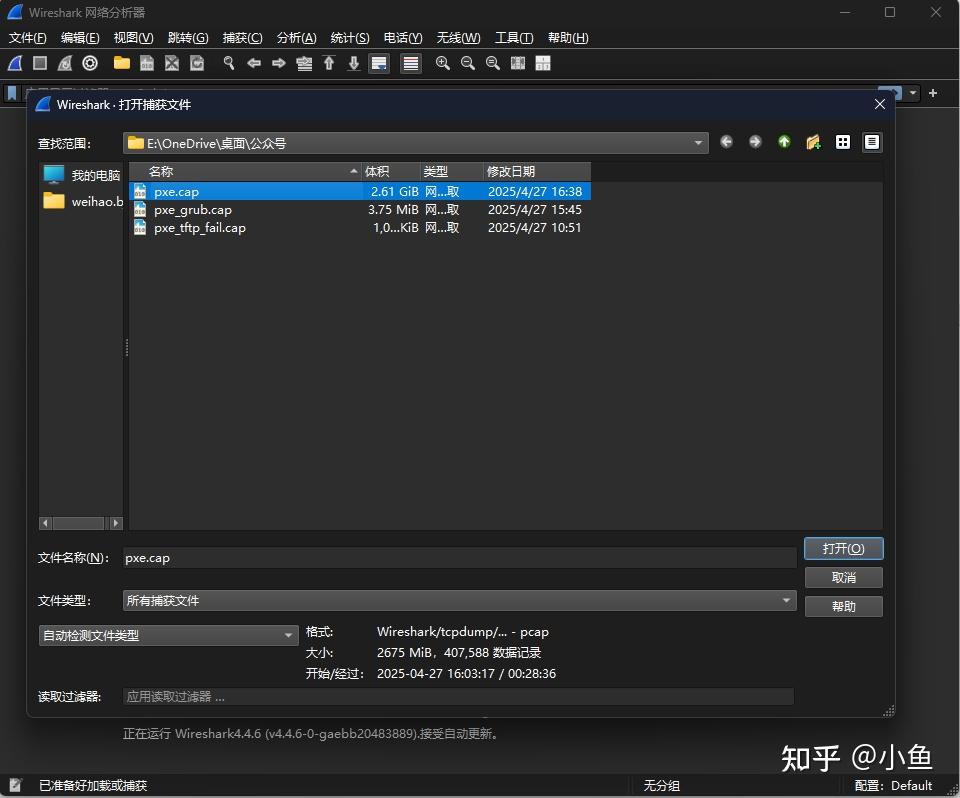Switch dialog to list view

(x=843, y=142)
